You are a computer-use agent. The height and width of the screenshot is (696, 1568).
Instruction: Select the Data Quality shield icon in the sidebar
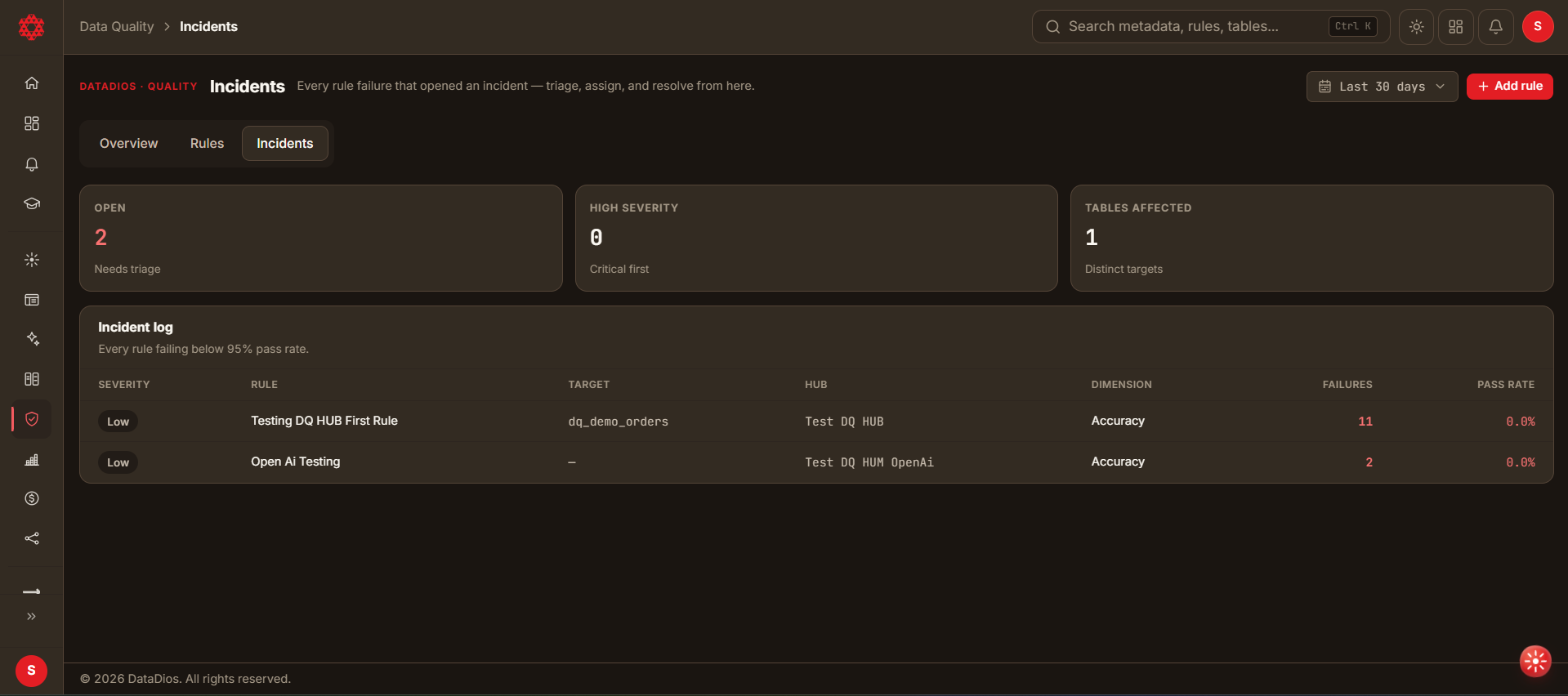point(32,419)
